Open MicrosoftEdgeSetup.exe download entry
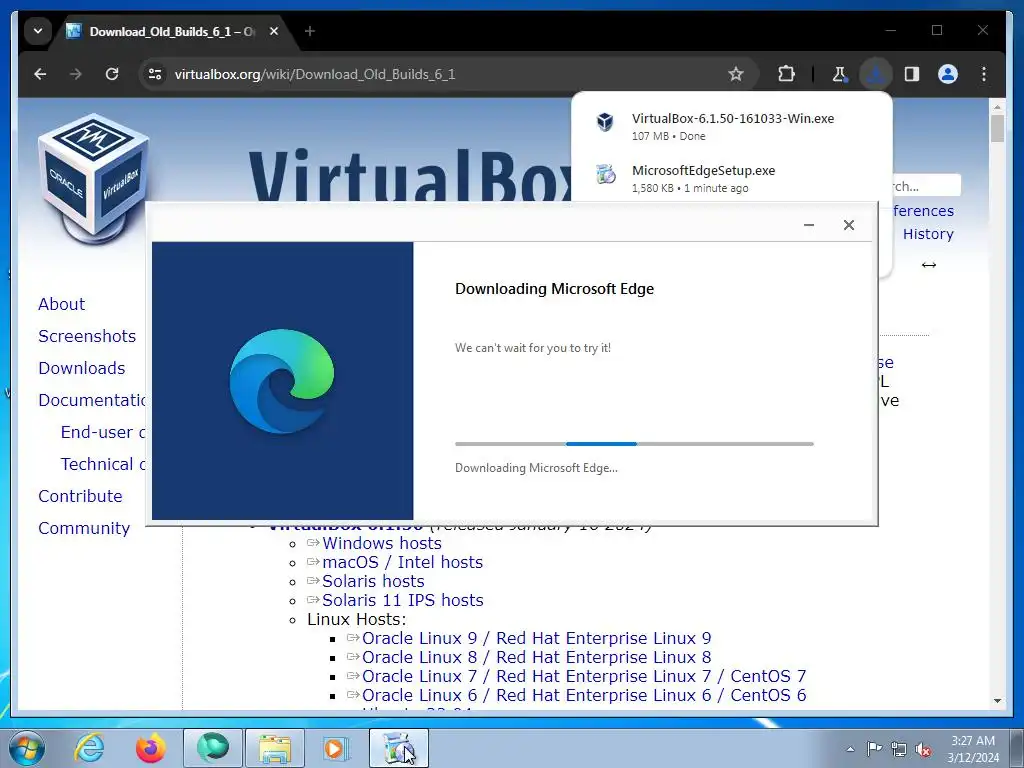The width and height of the screenshot is (1024, 768). click(x=731, y=178)
